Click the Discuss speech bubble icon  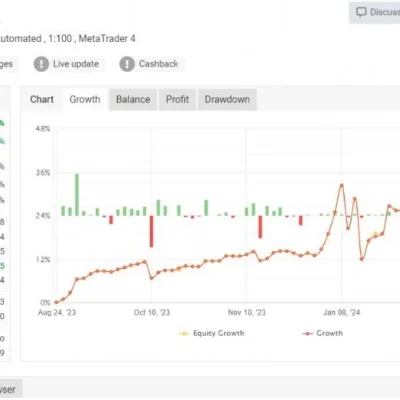[x=361, y=12]
